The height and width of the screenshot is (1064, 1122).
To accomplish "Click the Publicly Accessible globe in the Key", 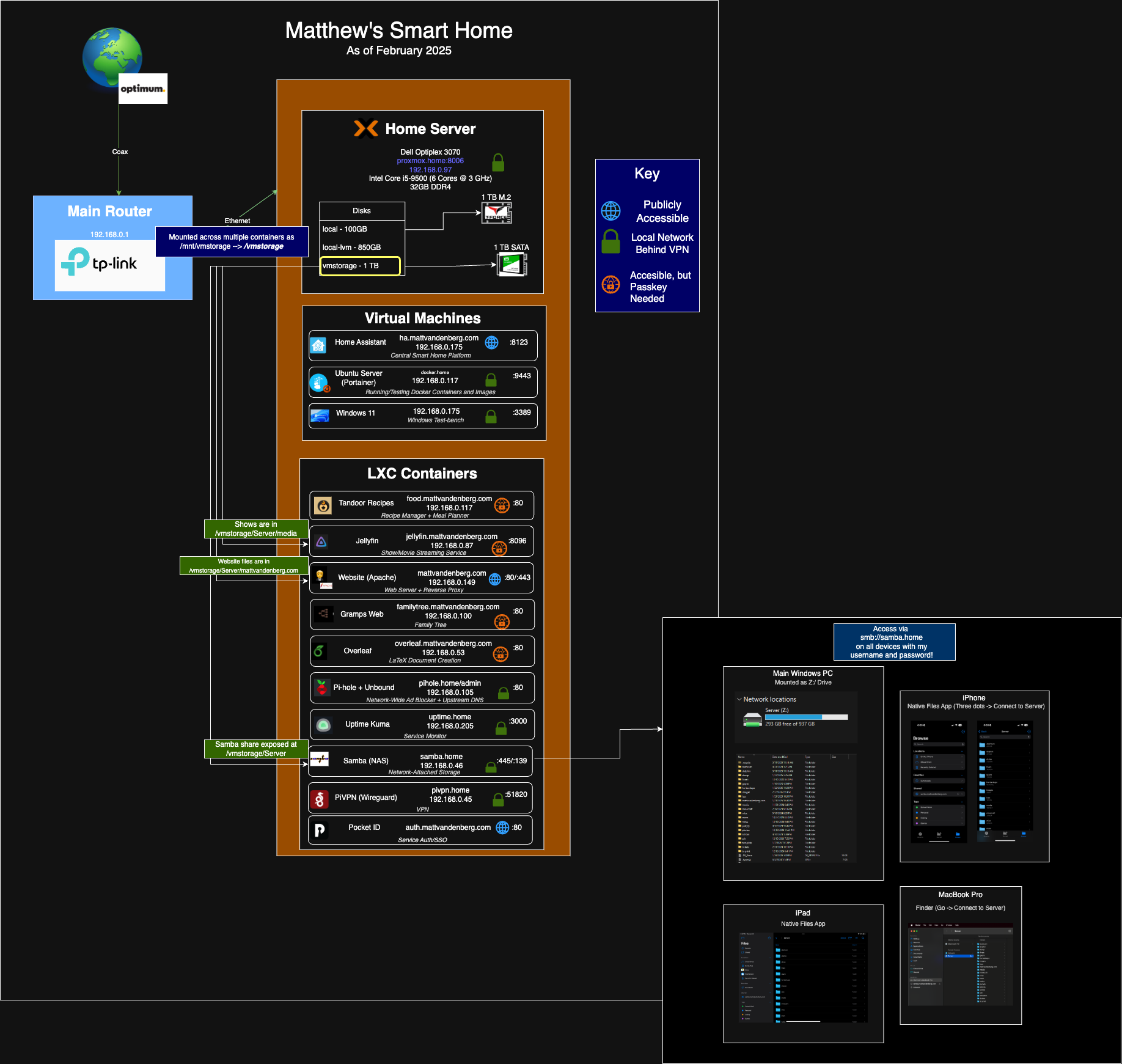I will [610, 211].
